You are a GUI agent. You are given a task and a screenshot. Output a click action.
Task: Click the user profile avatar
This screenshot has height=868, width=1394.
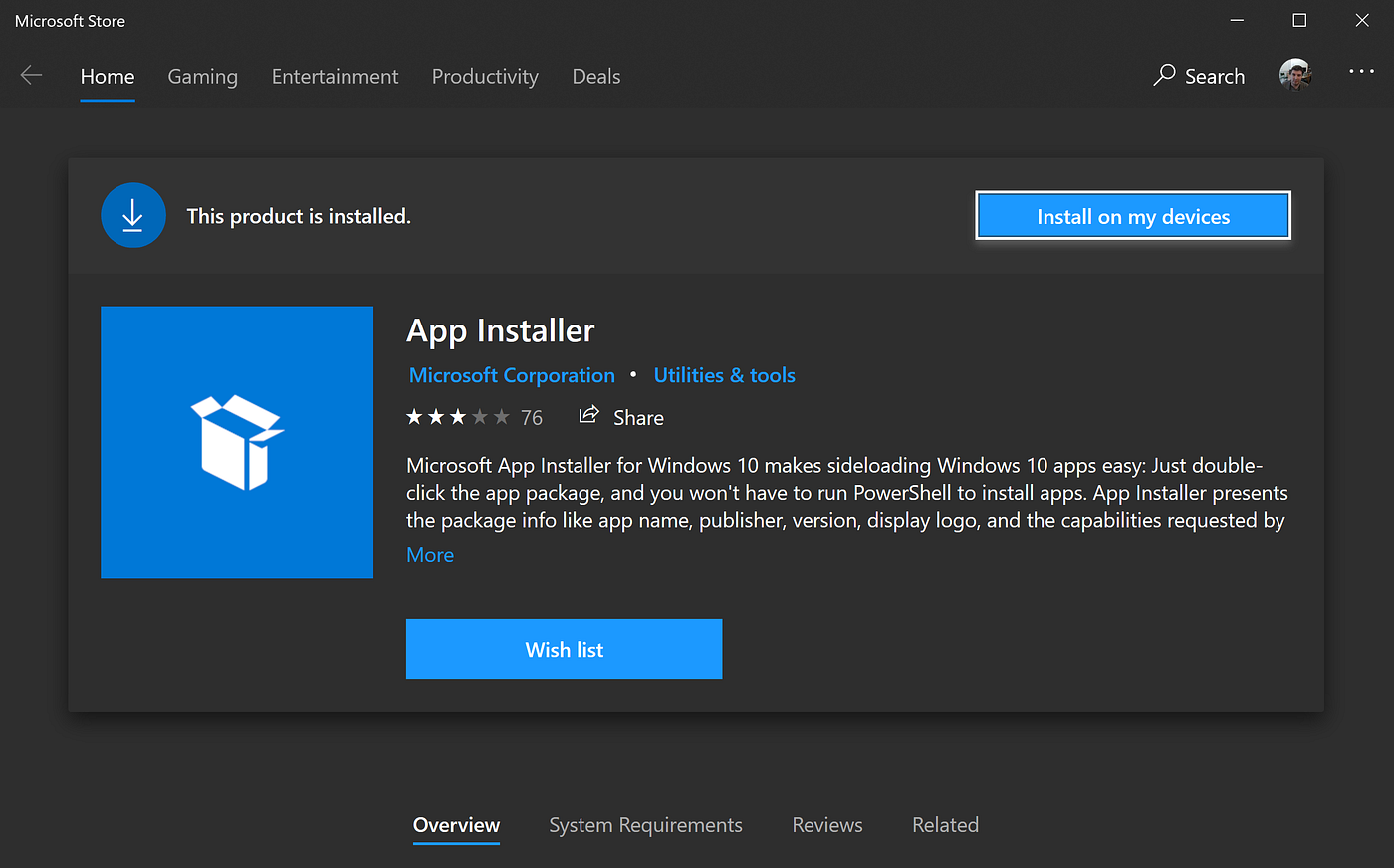pyautogui.click(x=1294, y=75)
